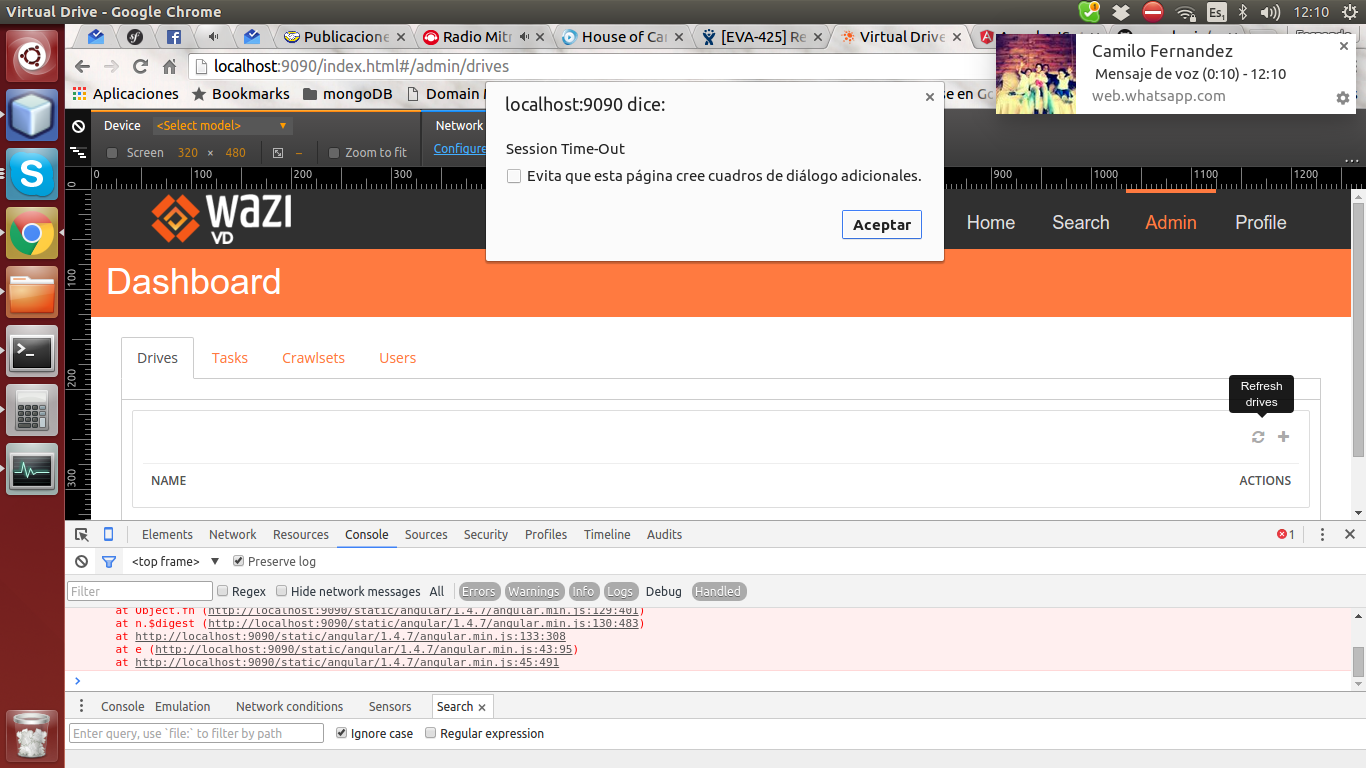This screenshot has height=768, width=1366.
Task: Click the refresh drives icon
Action: pos(1258,437)
